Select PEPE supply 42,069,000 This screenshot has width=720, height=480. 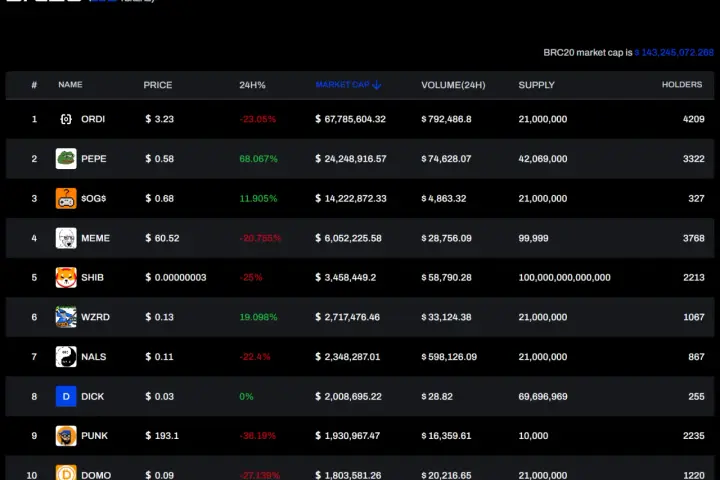(543, 158)
